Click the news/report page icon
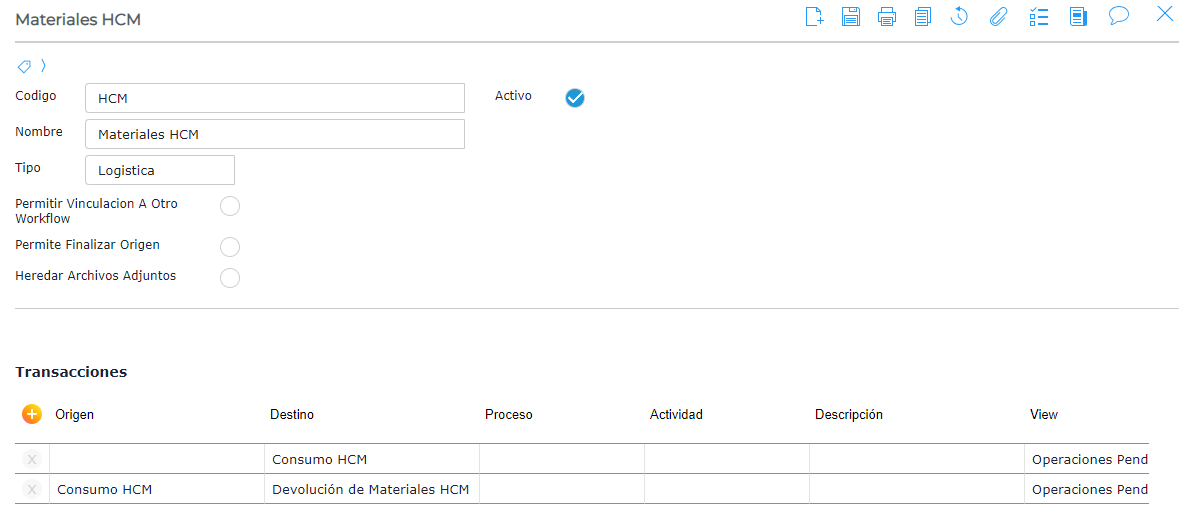This screenshot has height=509, width=1179. click(1078, 16)
